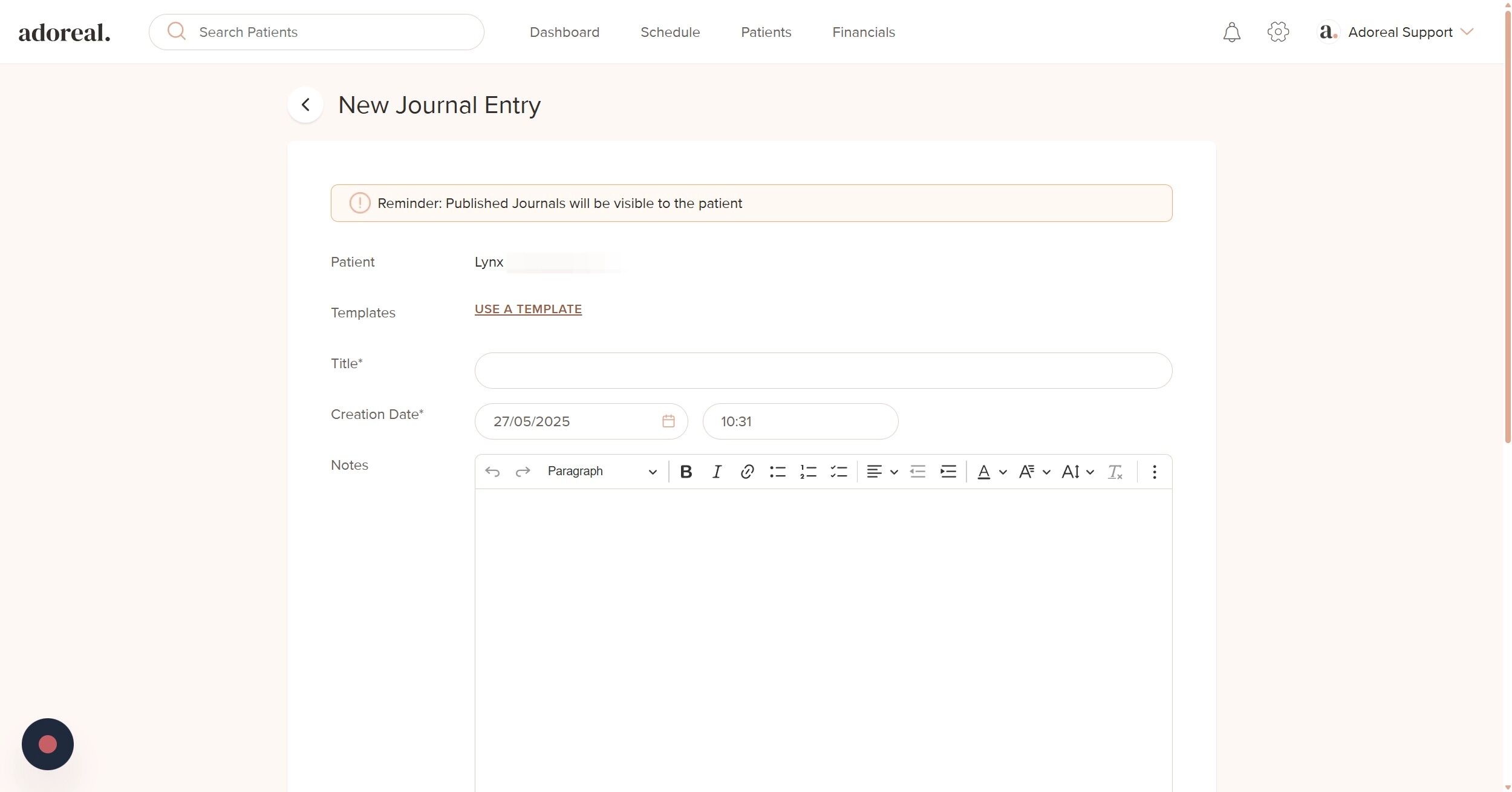Image resolution: width=1512 pixels, height=792 pixels.
Task: Toggle bold formatting in notes toolbar
Action: tap(686, 472)
